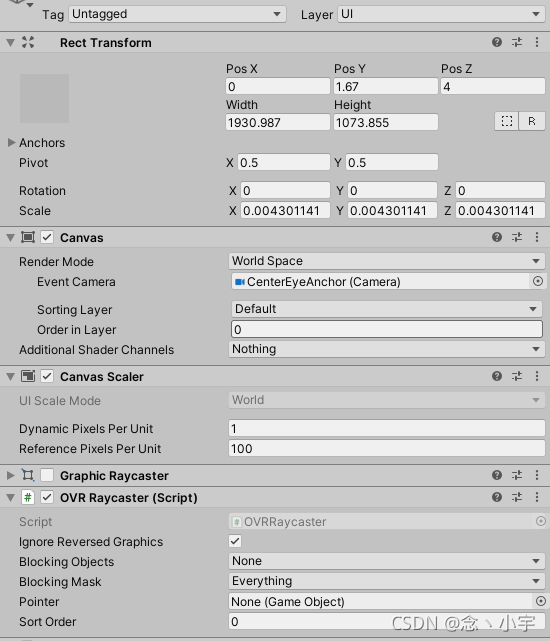Screen dimensions: 550x641
Task: Click the Canvas component icon
Action: 28,237
